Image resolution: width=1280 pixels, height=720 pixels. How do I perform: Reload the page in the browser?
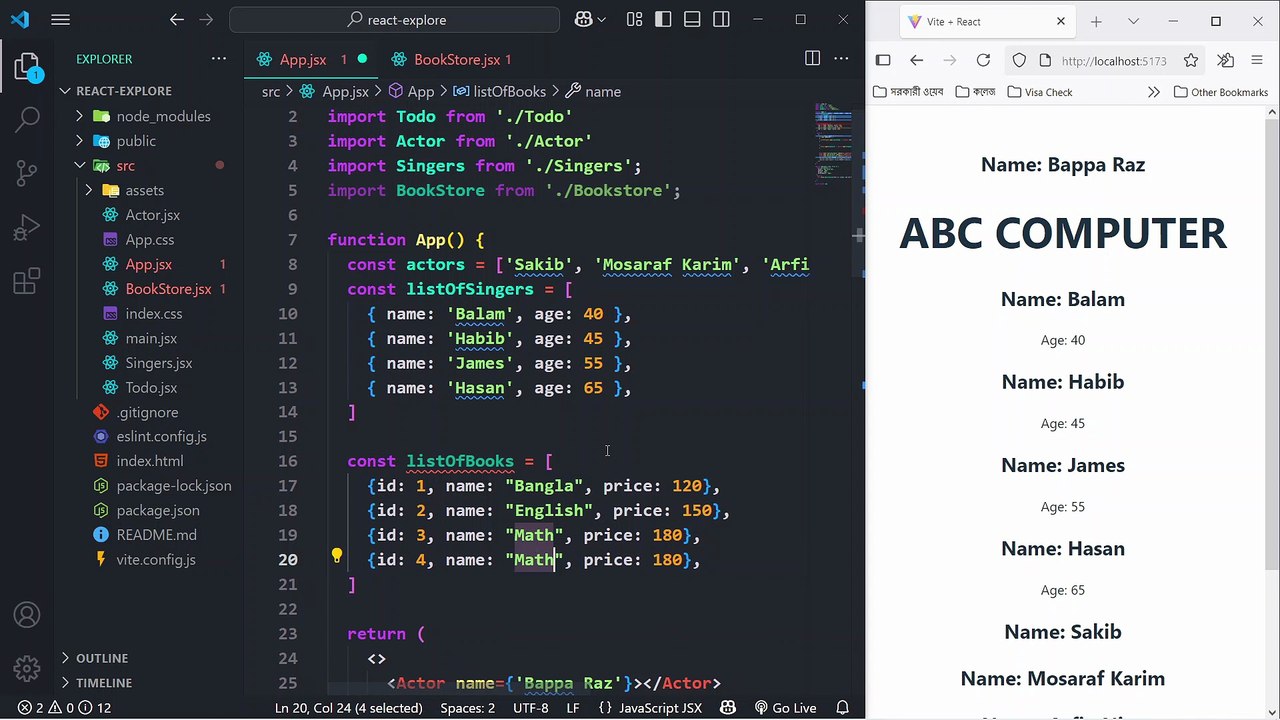[x=983, y=61]
